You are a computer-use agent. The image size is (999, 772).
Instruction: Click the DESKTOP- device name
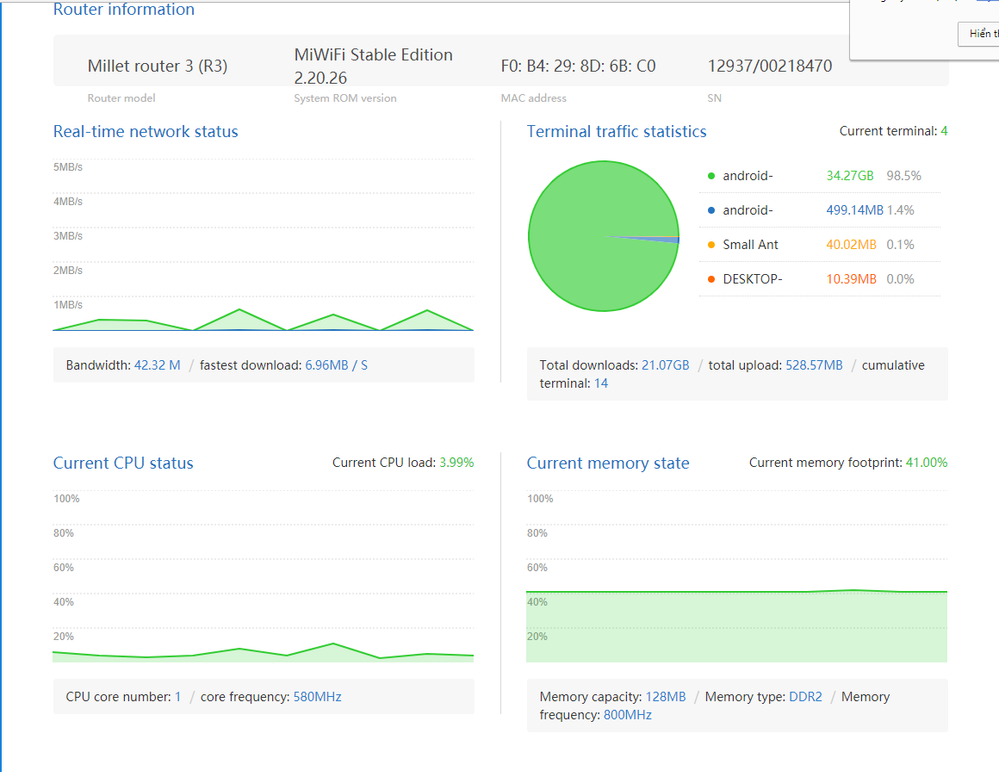click(752, 279)
